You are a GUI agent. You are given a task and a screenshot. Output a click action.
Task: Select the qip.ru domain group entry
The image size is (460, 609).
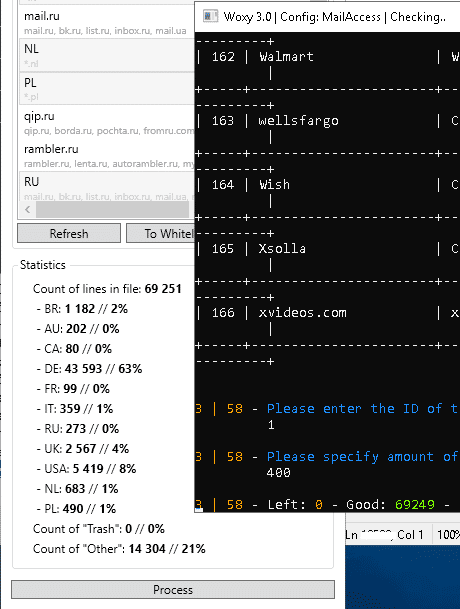(106, 122)
